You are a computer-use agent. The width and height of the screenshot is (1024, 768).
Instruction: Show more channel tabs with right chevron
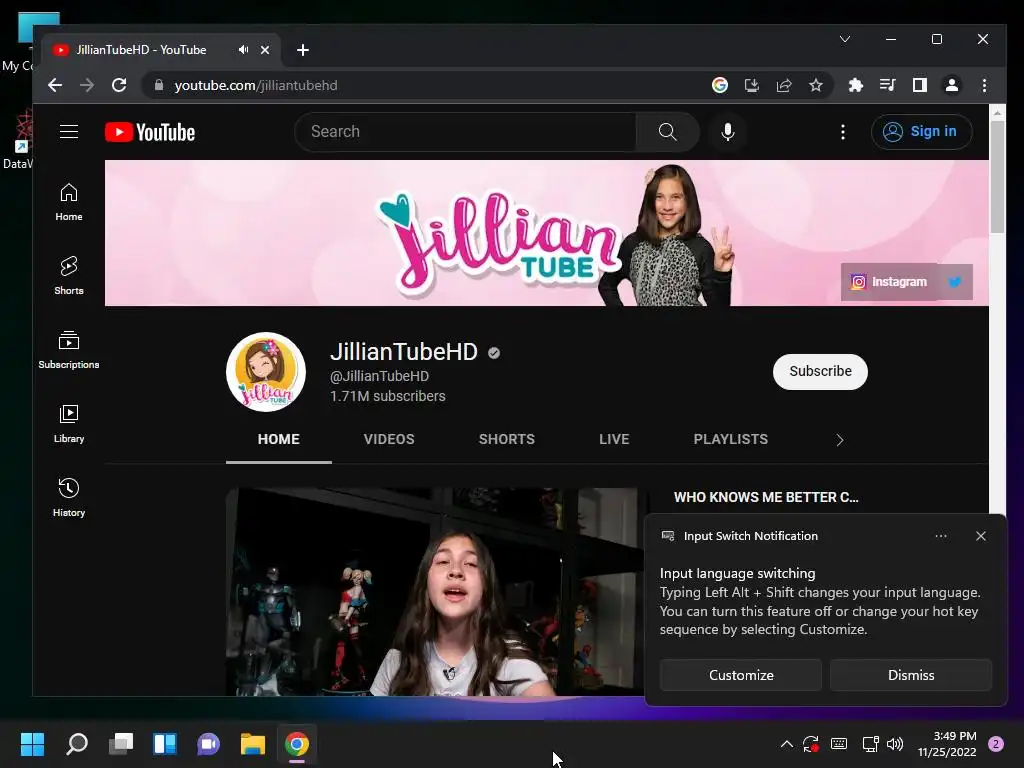click(x=840, y=440)
